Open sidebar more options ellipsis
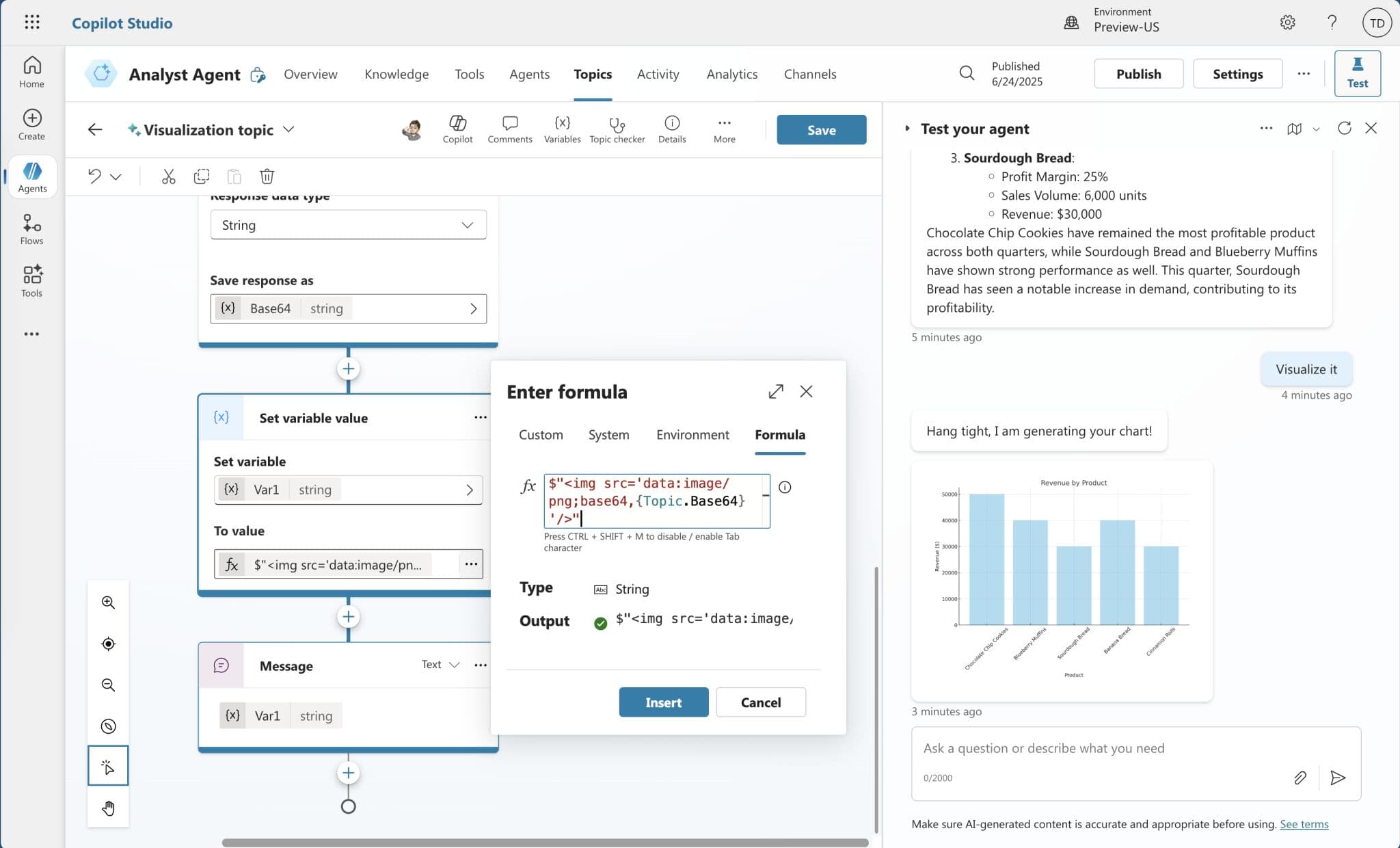Screen dimensions: 1400x848 click(31, 334)
